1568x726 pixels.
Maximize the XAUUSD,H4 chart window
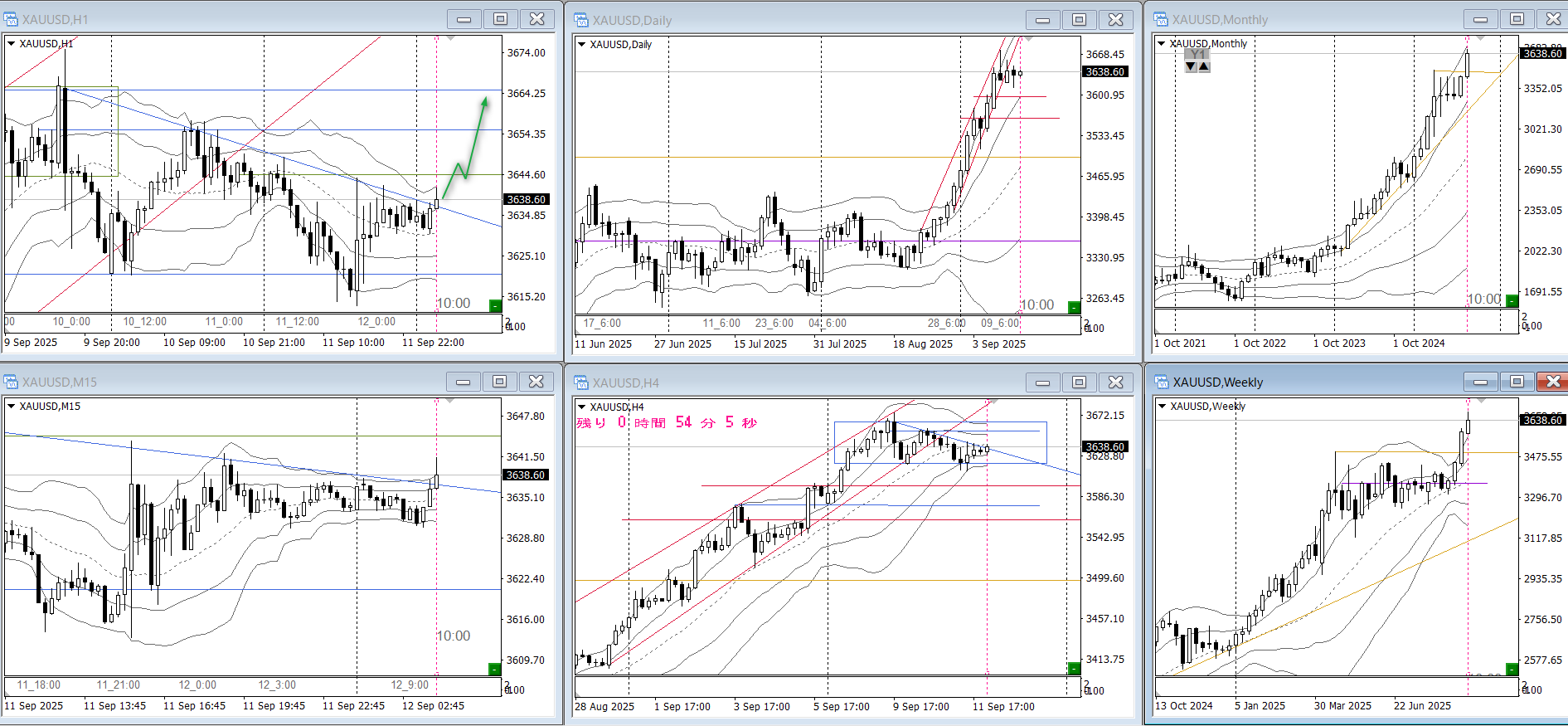[x=1079, y=382]
